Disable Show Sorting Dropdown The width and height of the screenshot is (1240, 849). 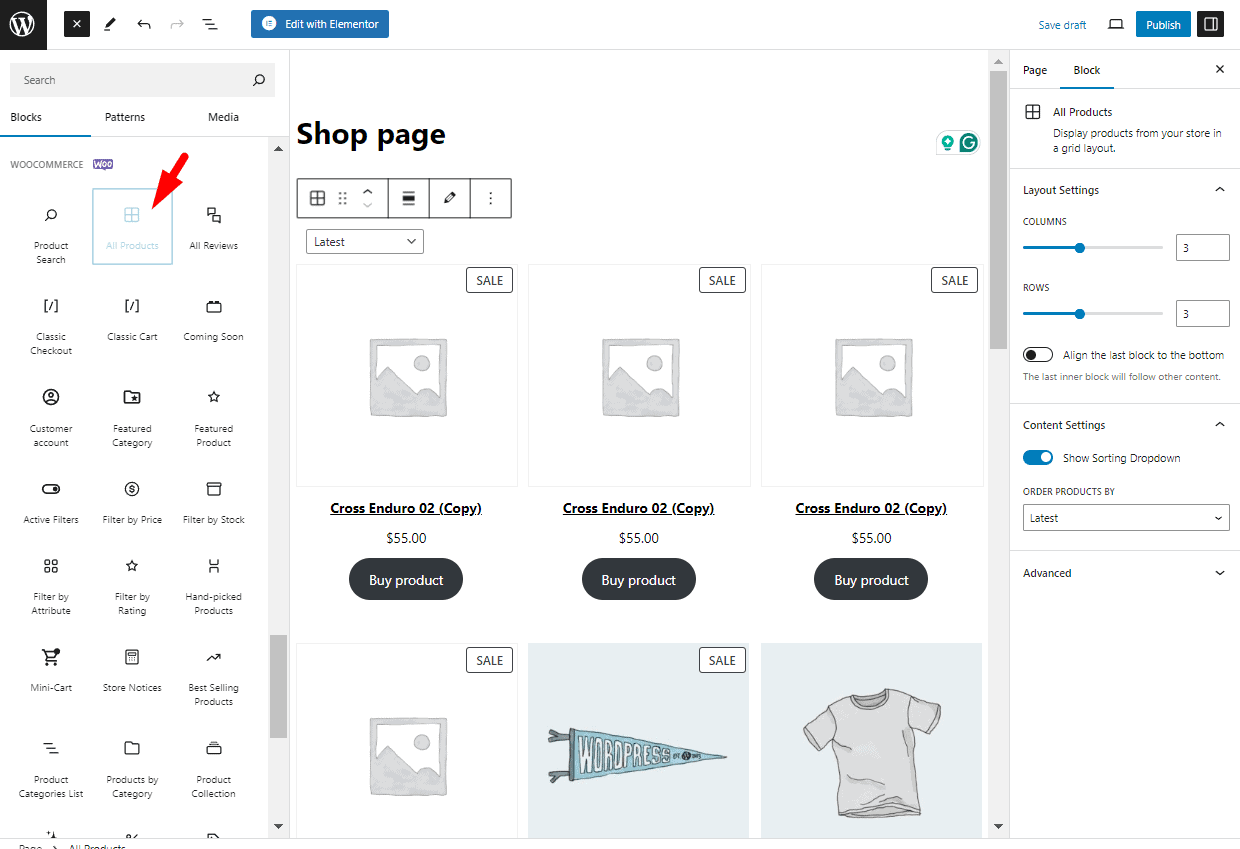(x=1038, y=457)
